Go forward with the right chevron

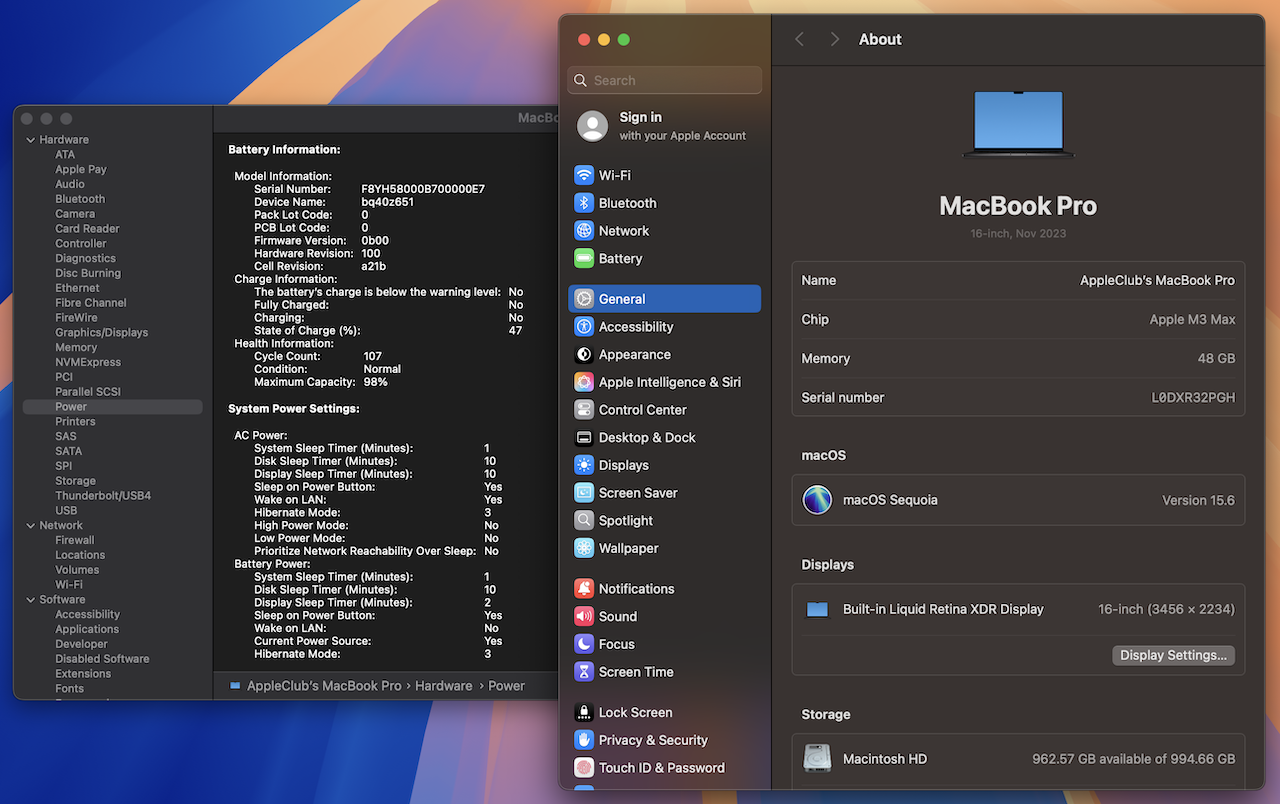pos(834,39)
